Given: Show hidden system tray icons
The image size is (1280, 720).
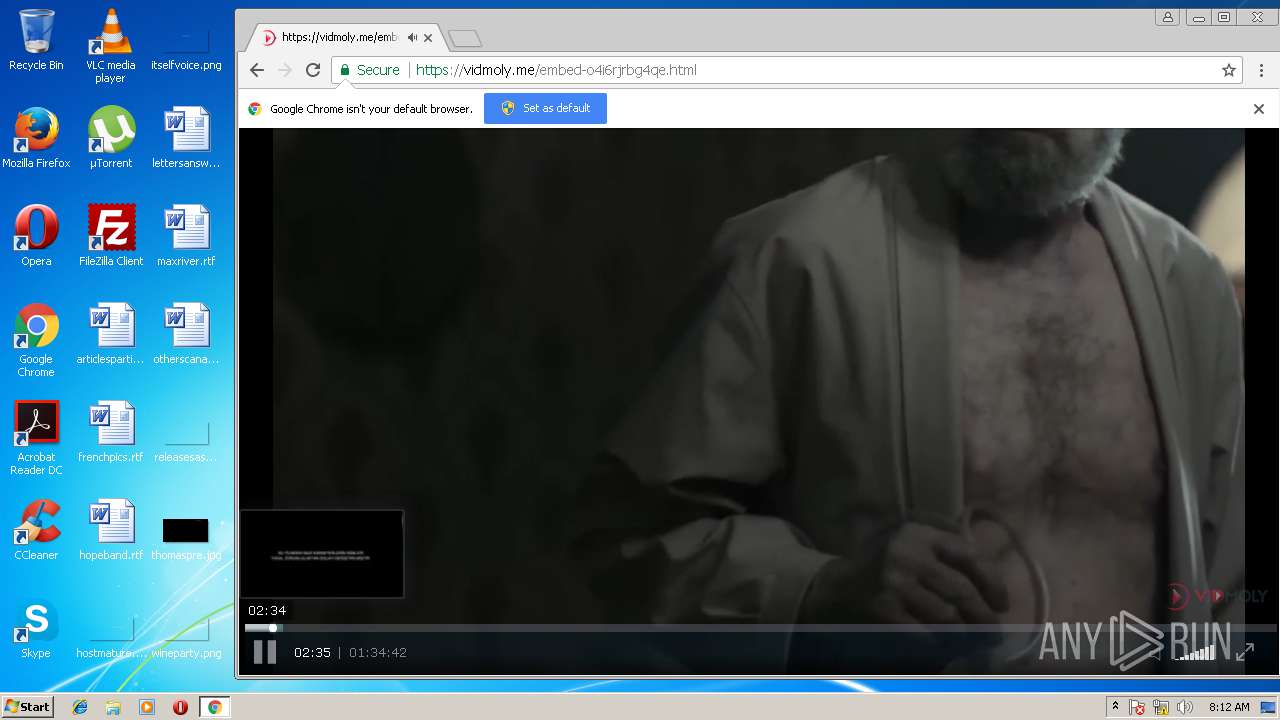Looking at the screenshot, I should point(1115,707).
